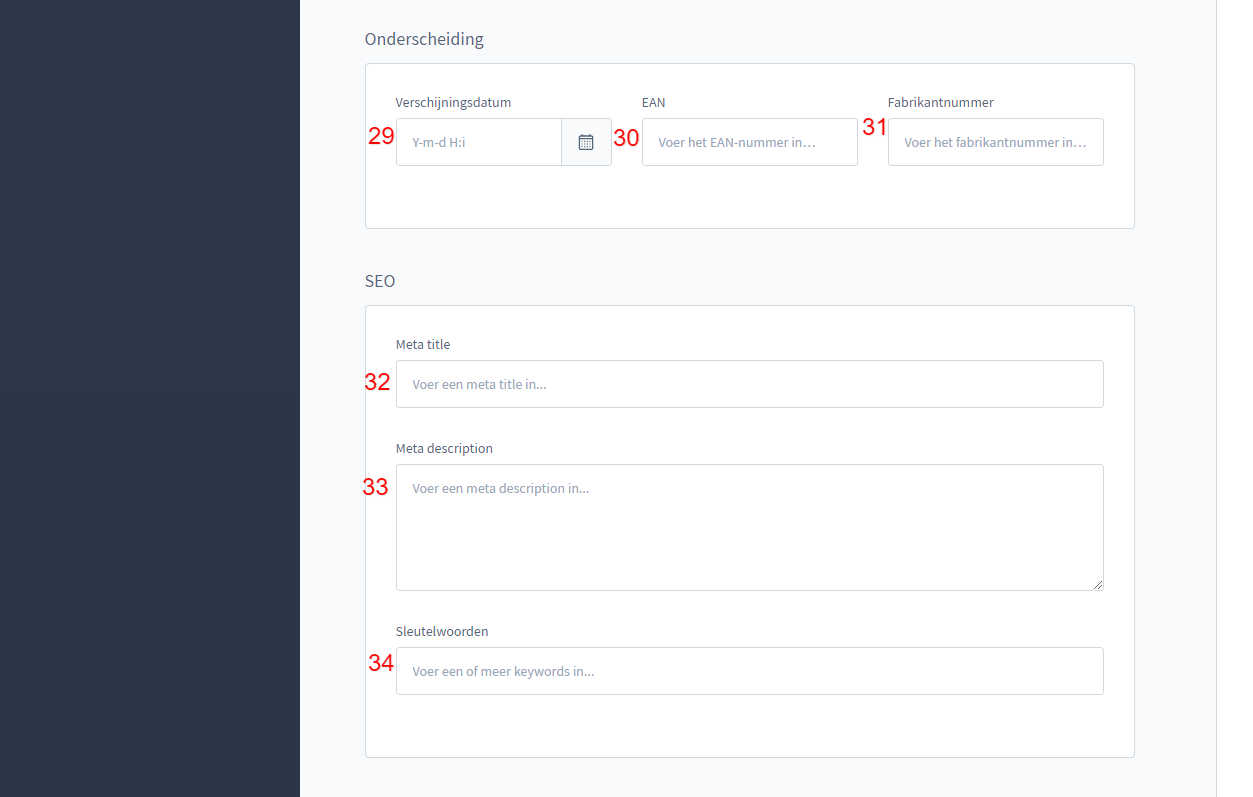Screen dimensions: 1253x797
Task: Click the SEO section heading
Action: coord(380,281)
